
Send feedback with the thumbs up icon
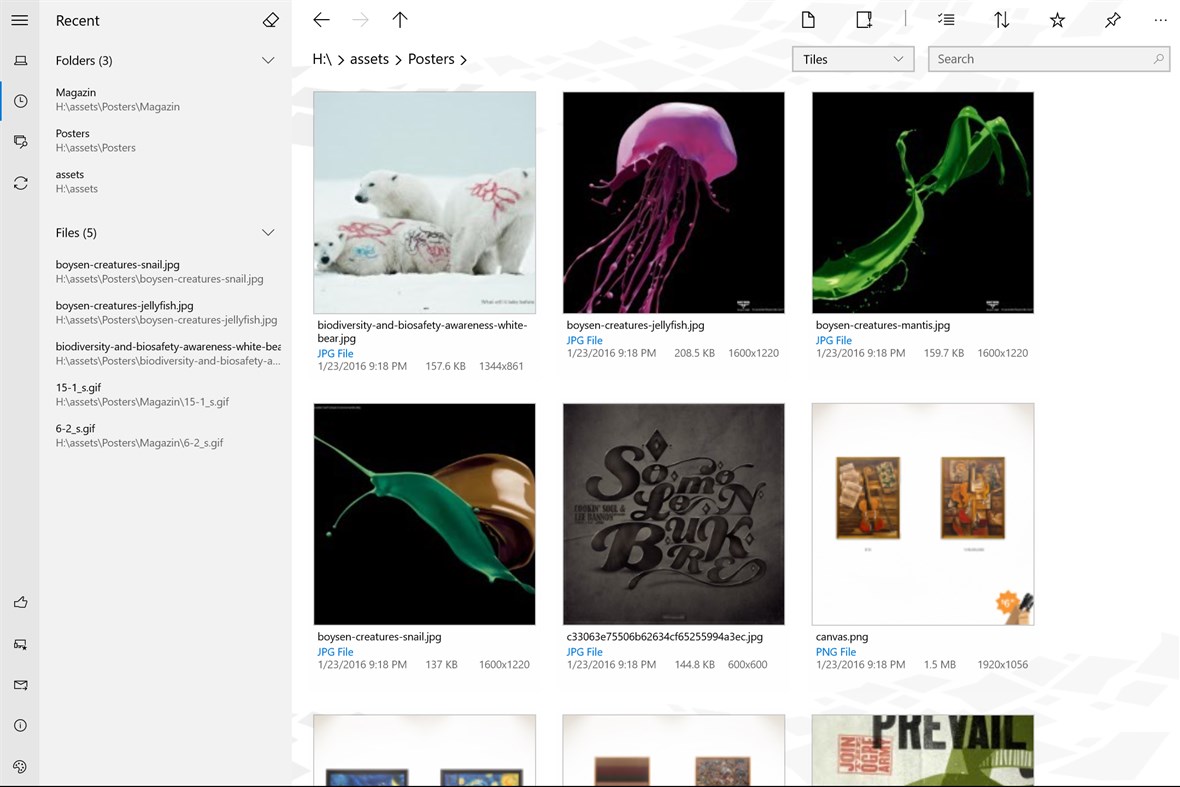[x=20, y=602]
